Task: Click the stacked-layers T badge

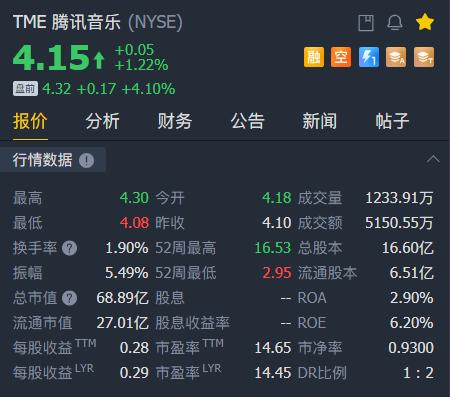Action: (x=424, y=57)
